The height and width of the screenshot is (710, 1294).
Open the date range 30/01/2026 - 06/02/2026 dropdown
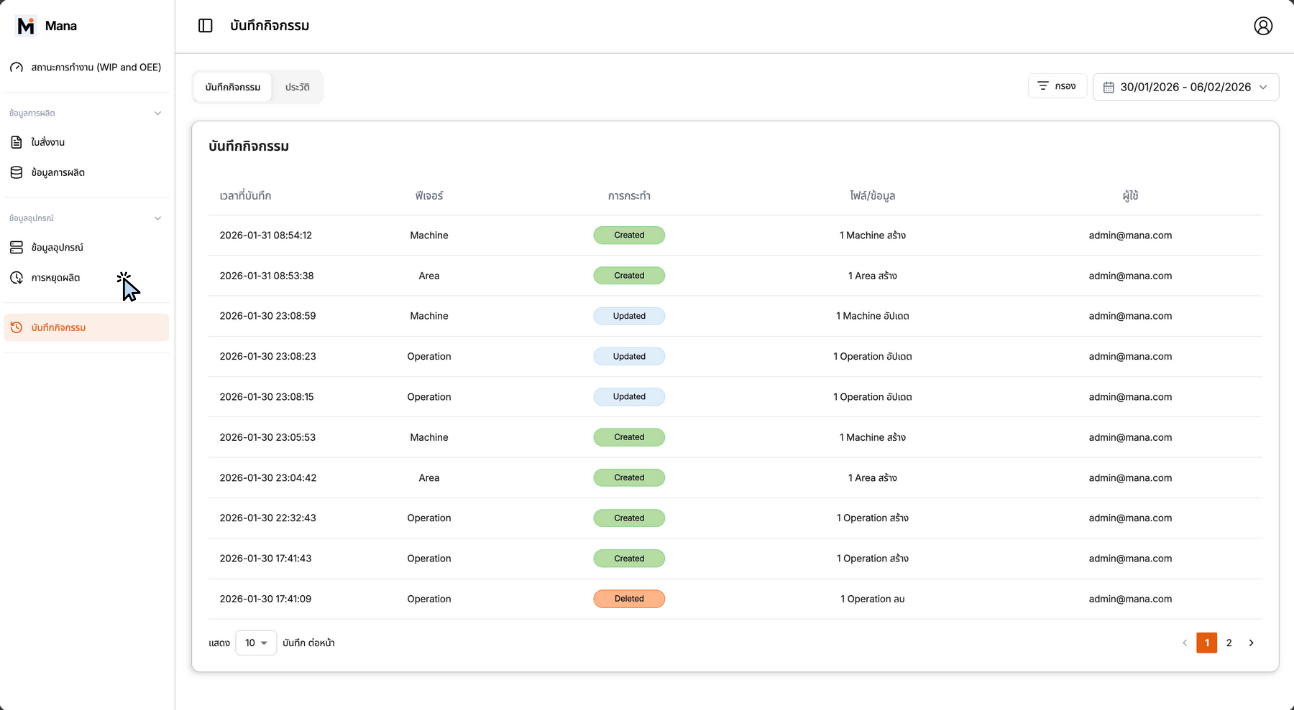1186,87
